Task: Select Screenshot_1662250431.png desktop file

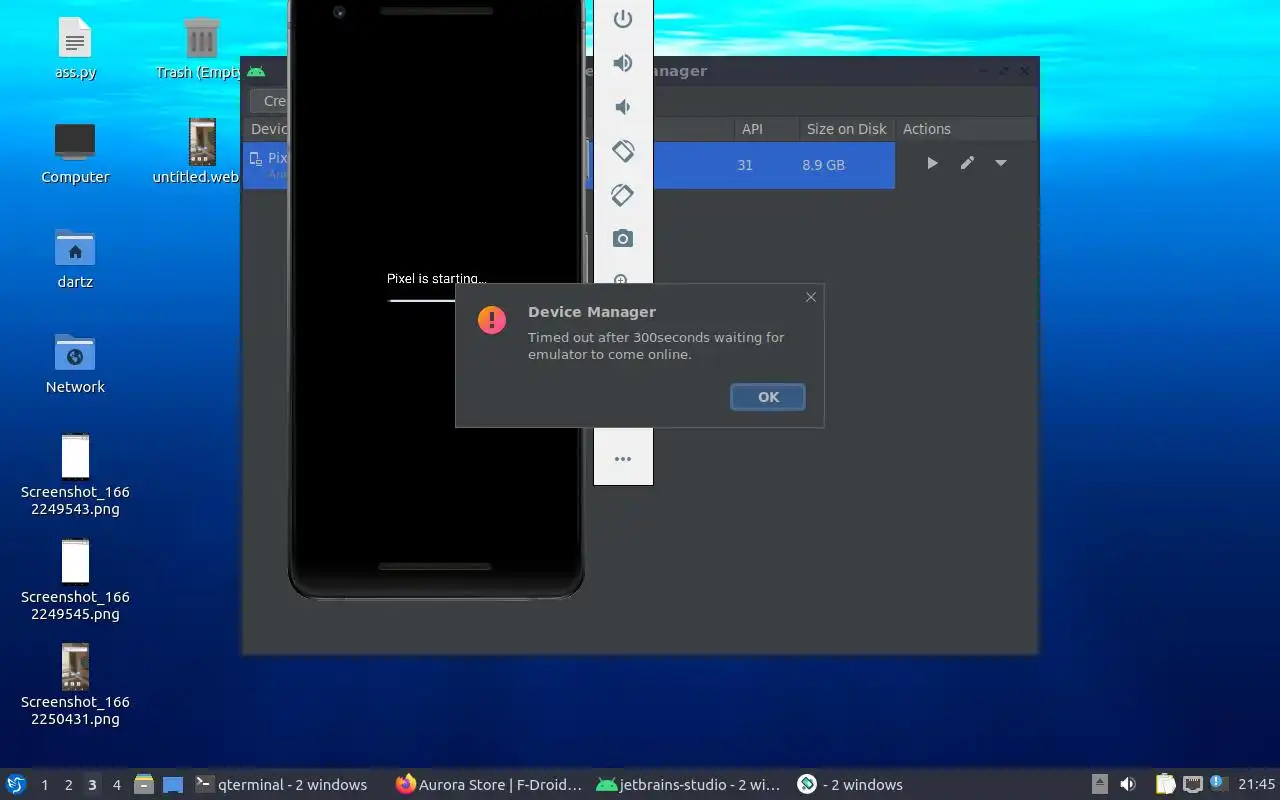Action: pos(75,685)
